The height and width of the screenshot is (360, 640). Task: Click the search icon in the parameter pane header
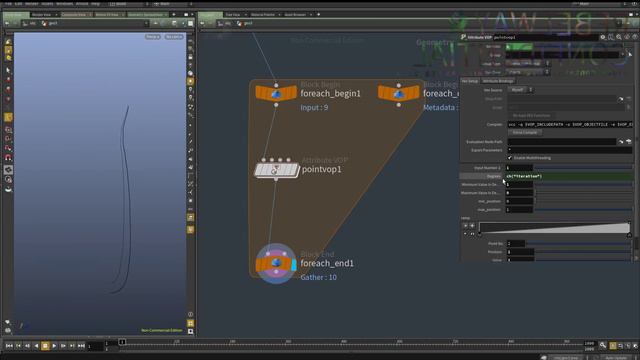click(x=619, y=37)
